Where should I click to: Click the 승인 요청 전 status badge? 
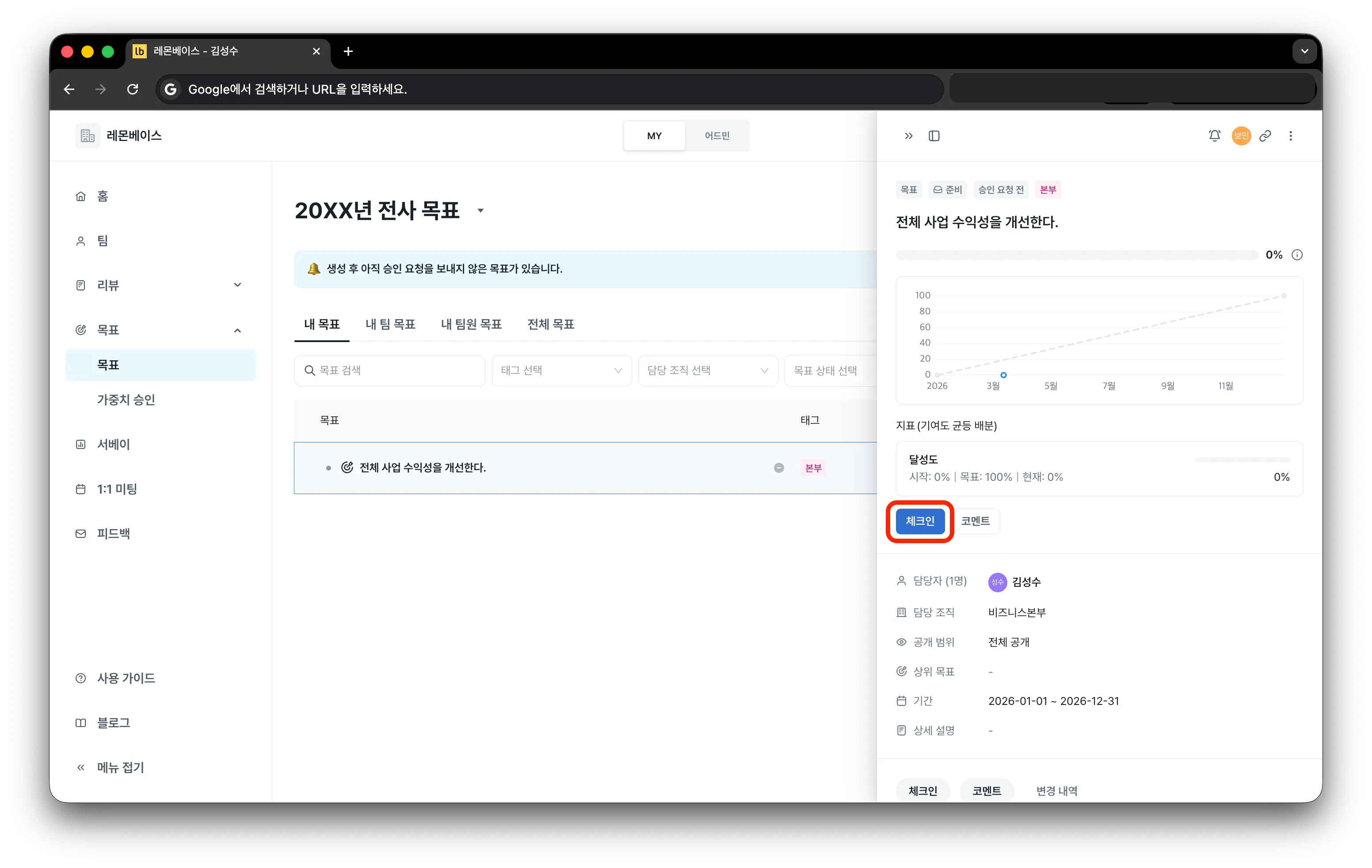click(x=1001, y=190)
